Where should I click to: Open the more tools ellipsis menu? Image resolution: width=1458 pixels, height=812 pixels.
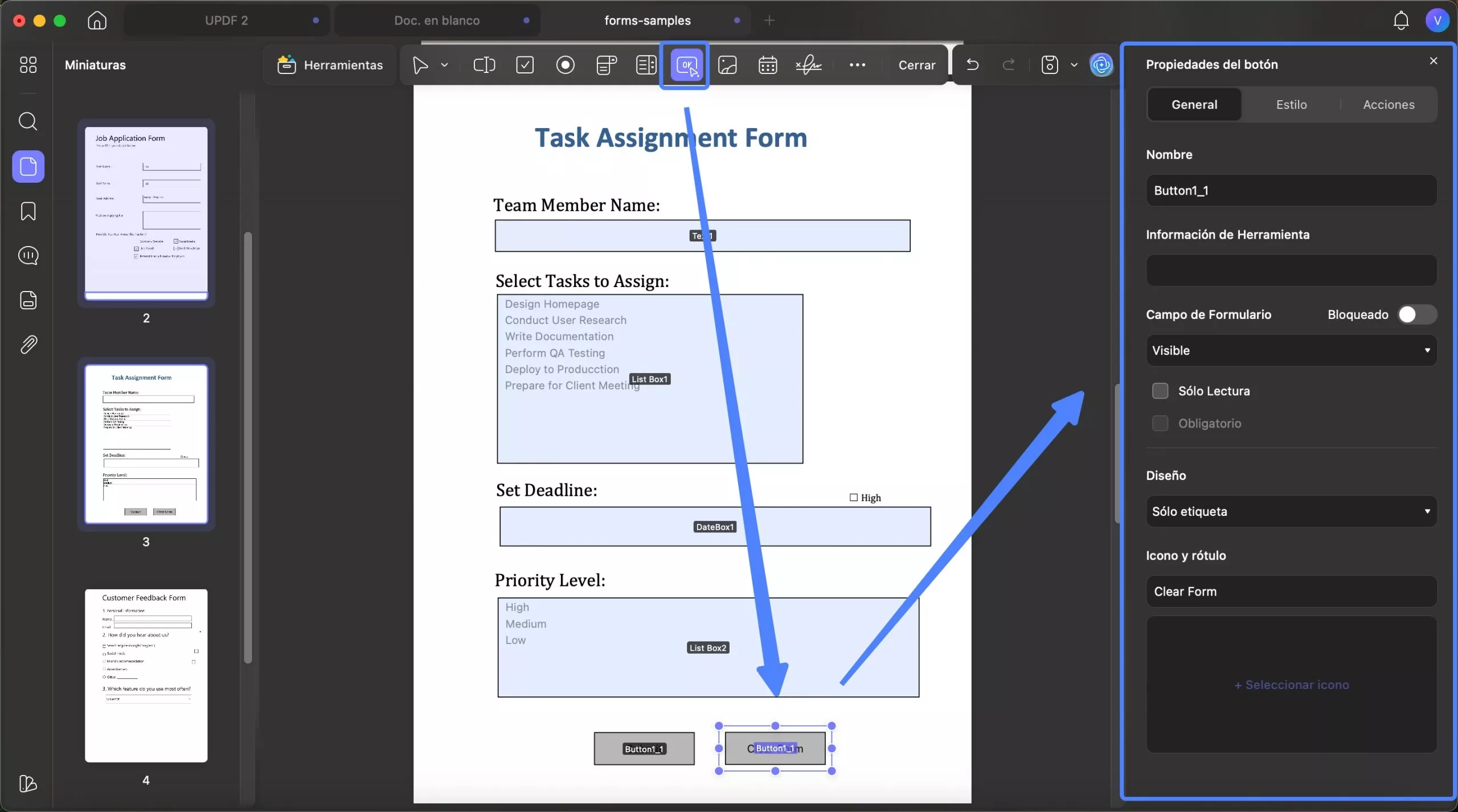(x=857, y=65)
